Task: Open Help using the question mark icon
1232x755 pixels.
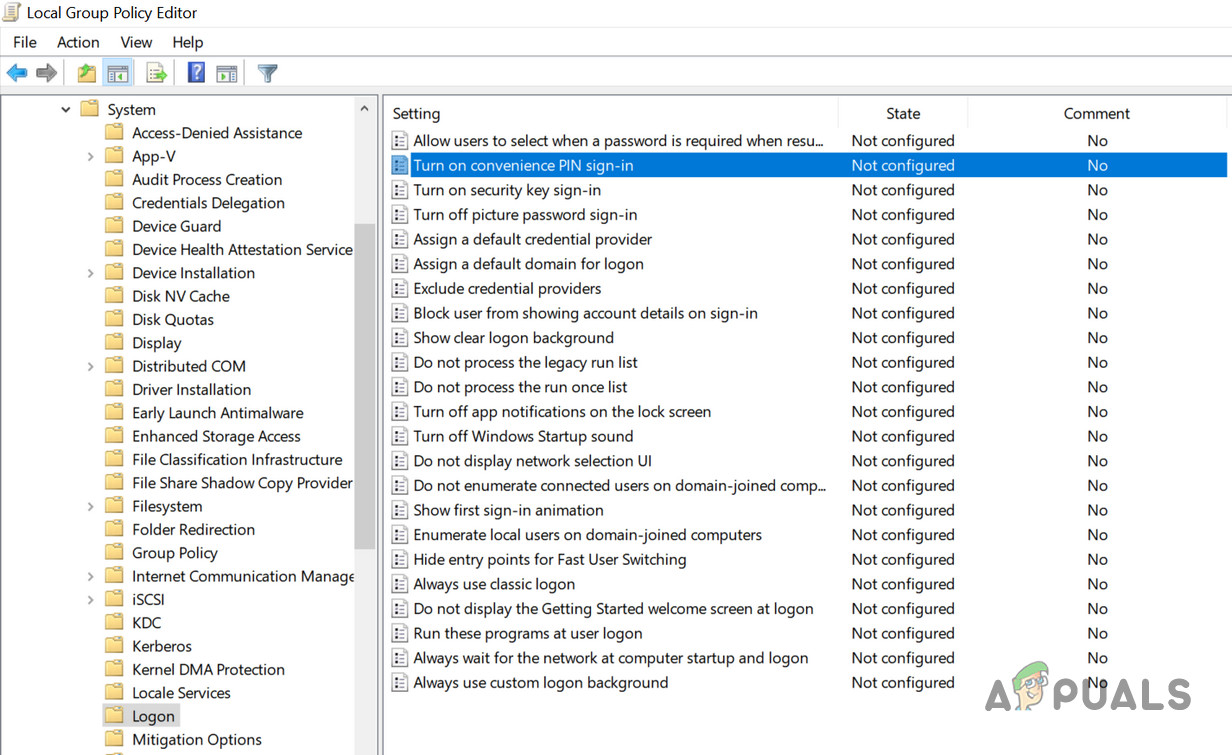Action: 196,73
